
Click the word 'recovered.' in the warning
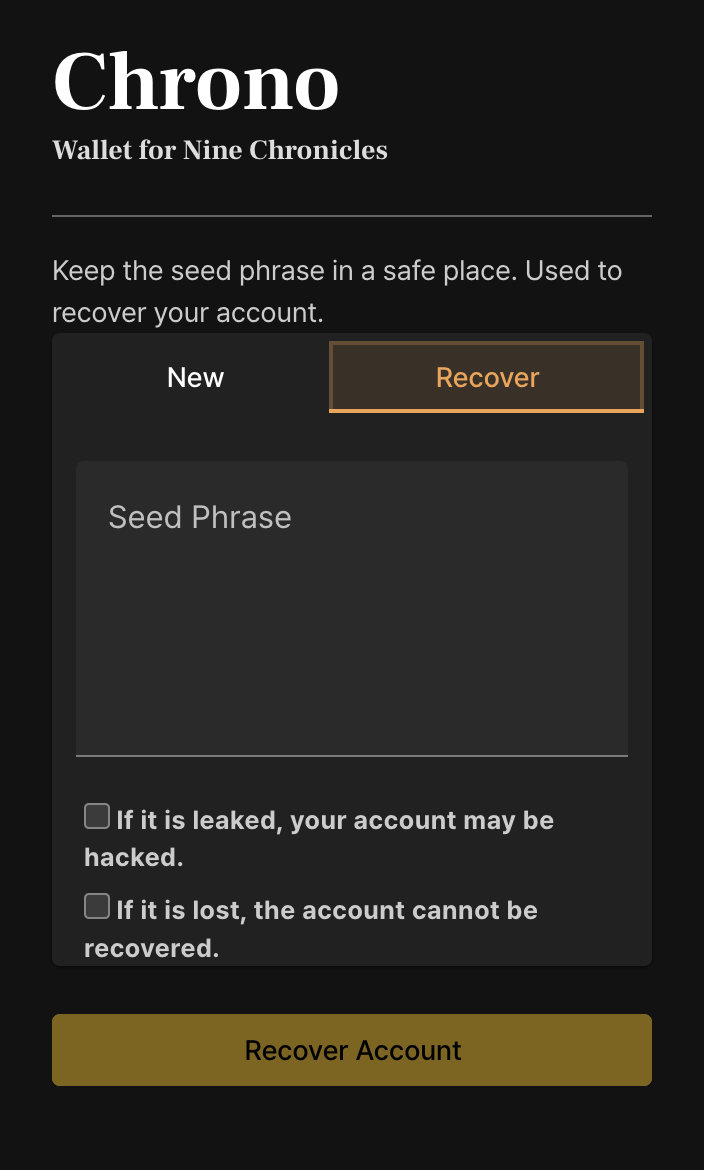pos(151,948)
